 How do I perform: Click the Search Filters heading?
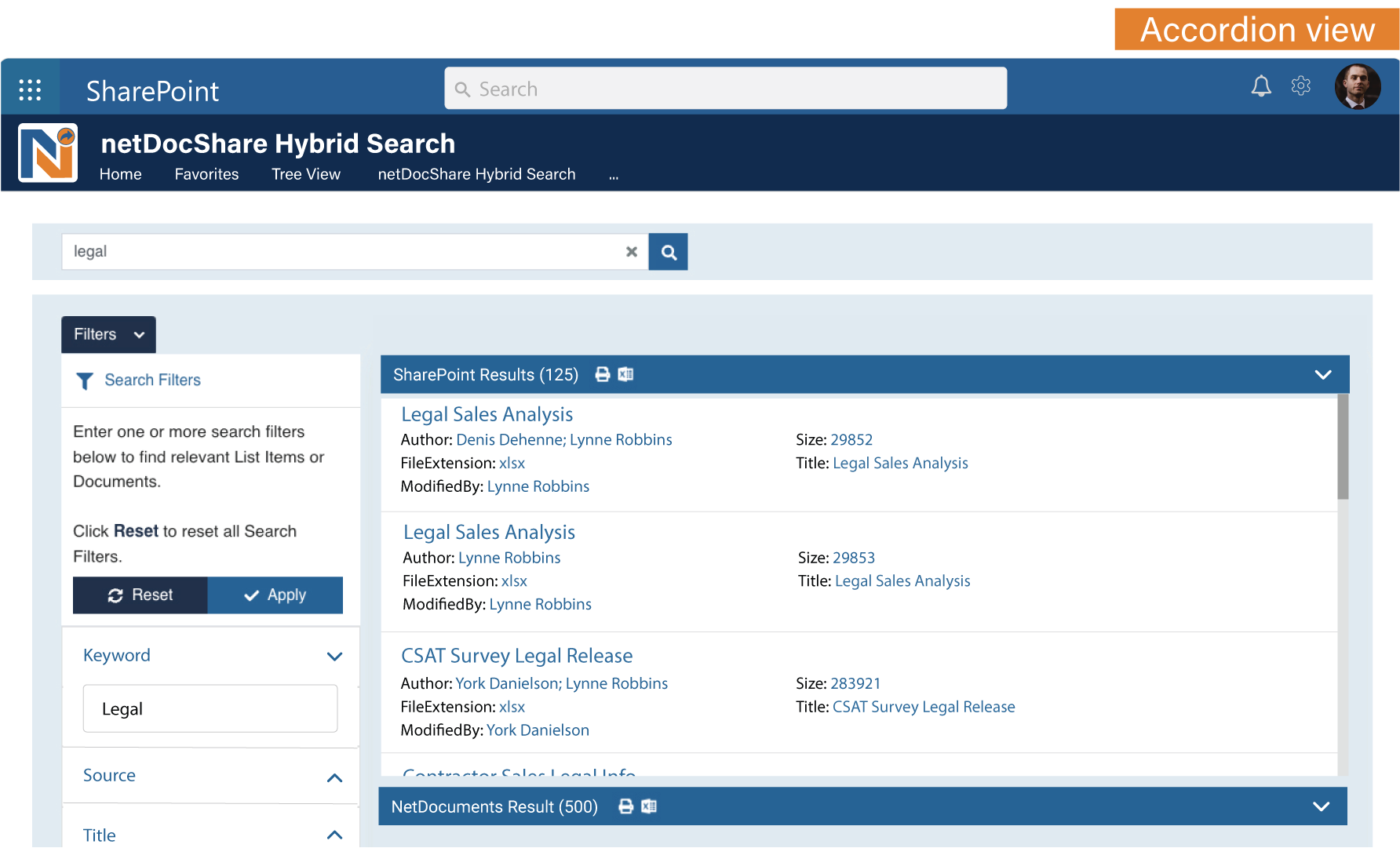pyautogui.click(x=153, y=380)
